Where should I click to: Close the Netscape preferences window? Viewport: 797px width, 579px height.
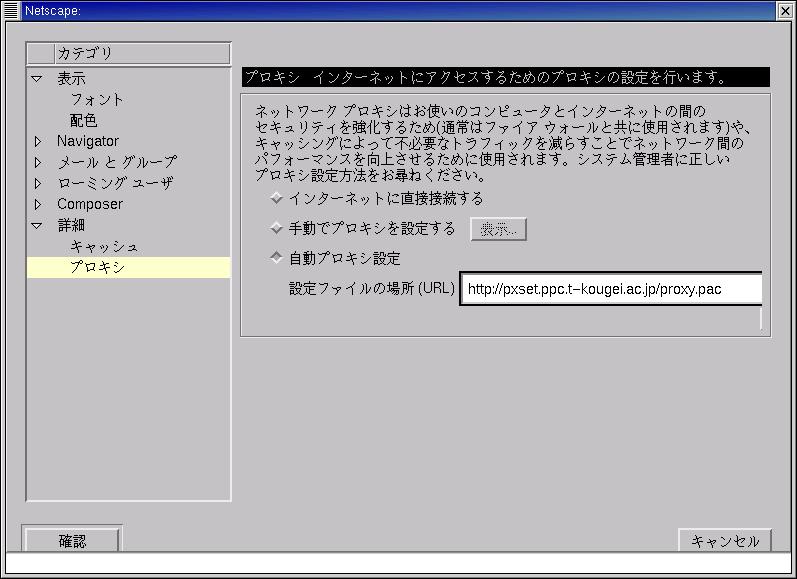coord(785,11)
